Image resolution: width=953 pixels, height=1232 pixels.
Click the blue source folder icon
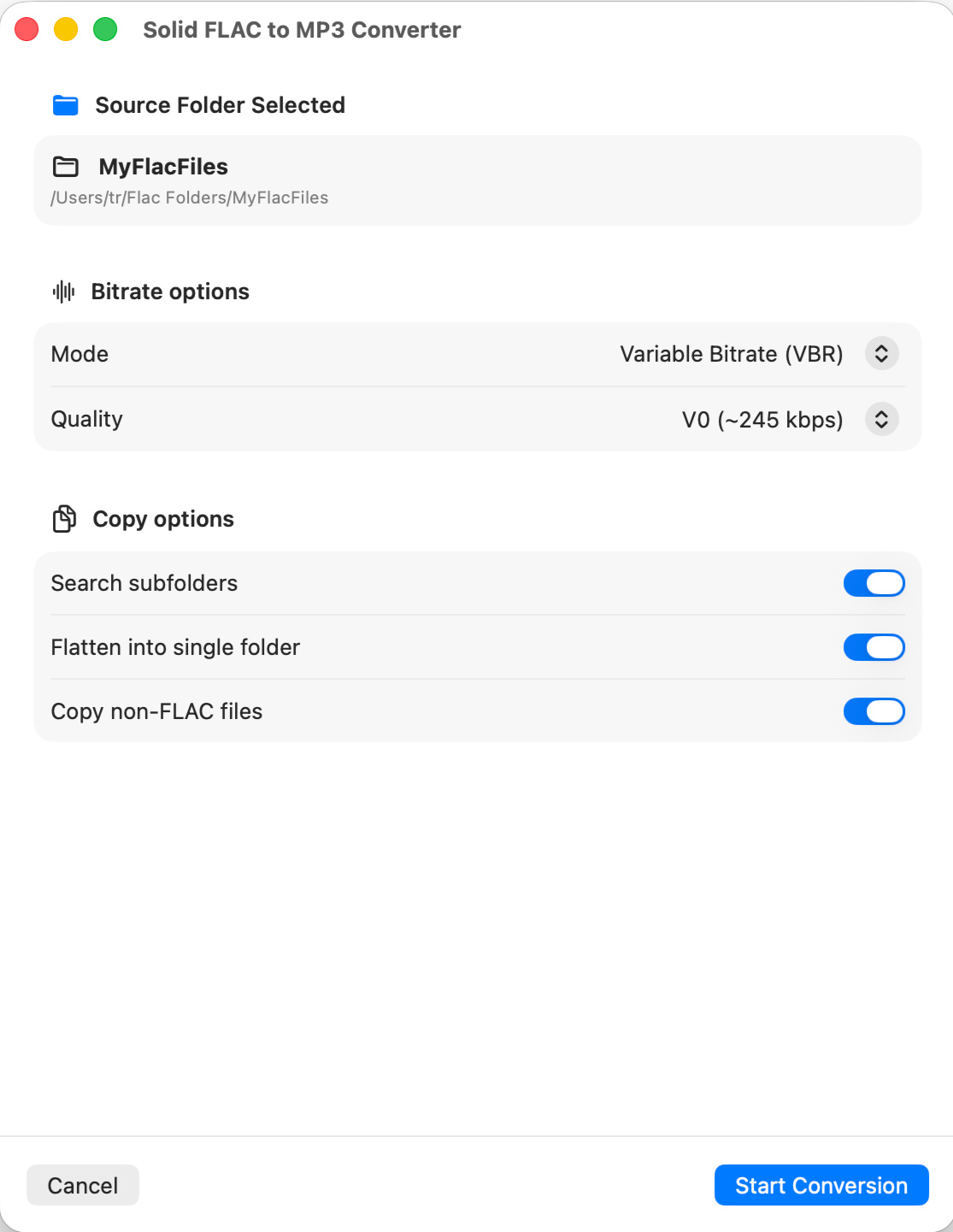coord(66,105)
